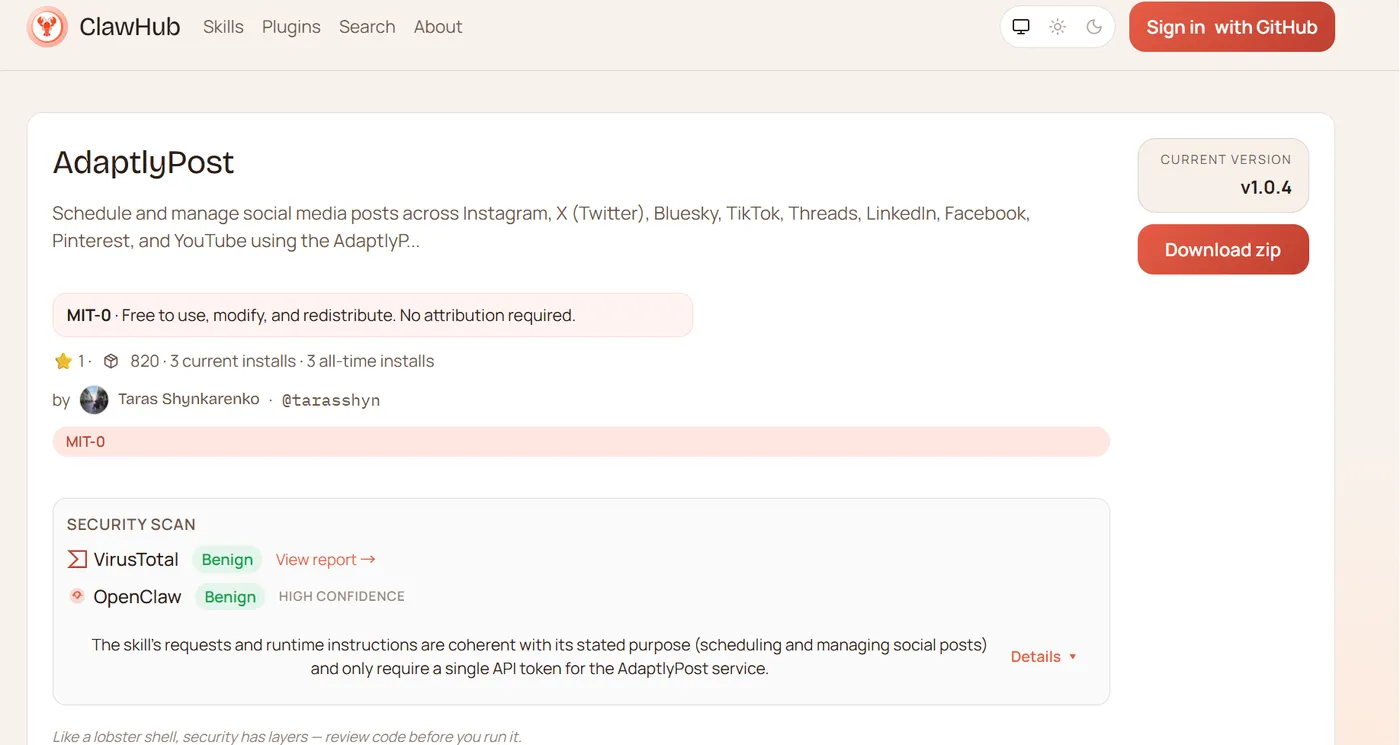
Task: Switch to dark theme moon icon
Action: point(1094,27)
